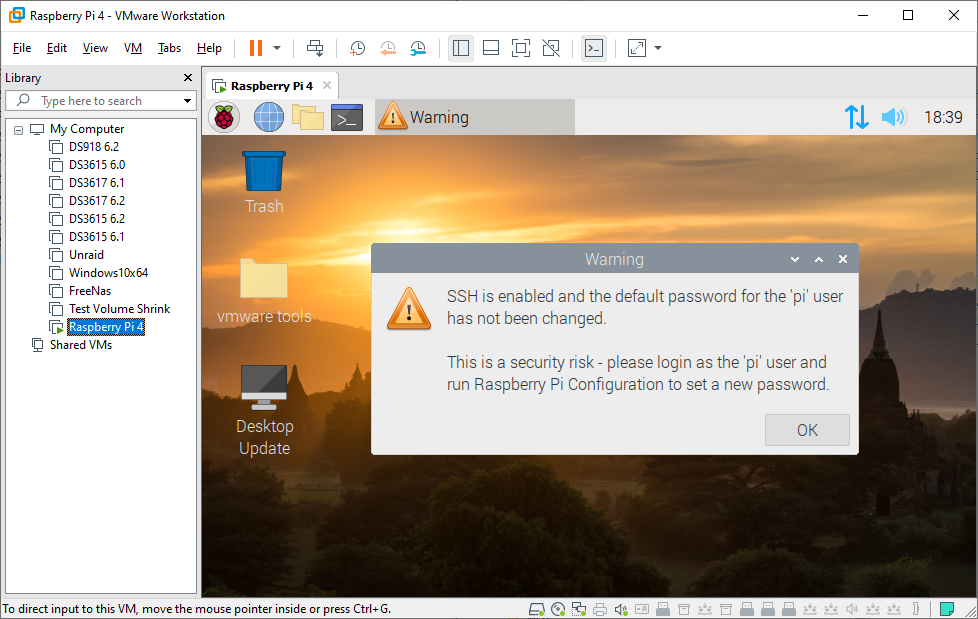Viewport: 978px width, 619px height.
Task: Open the snapshot manager wrench-clock icon
Action: coord(418,48)
